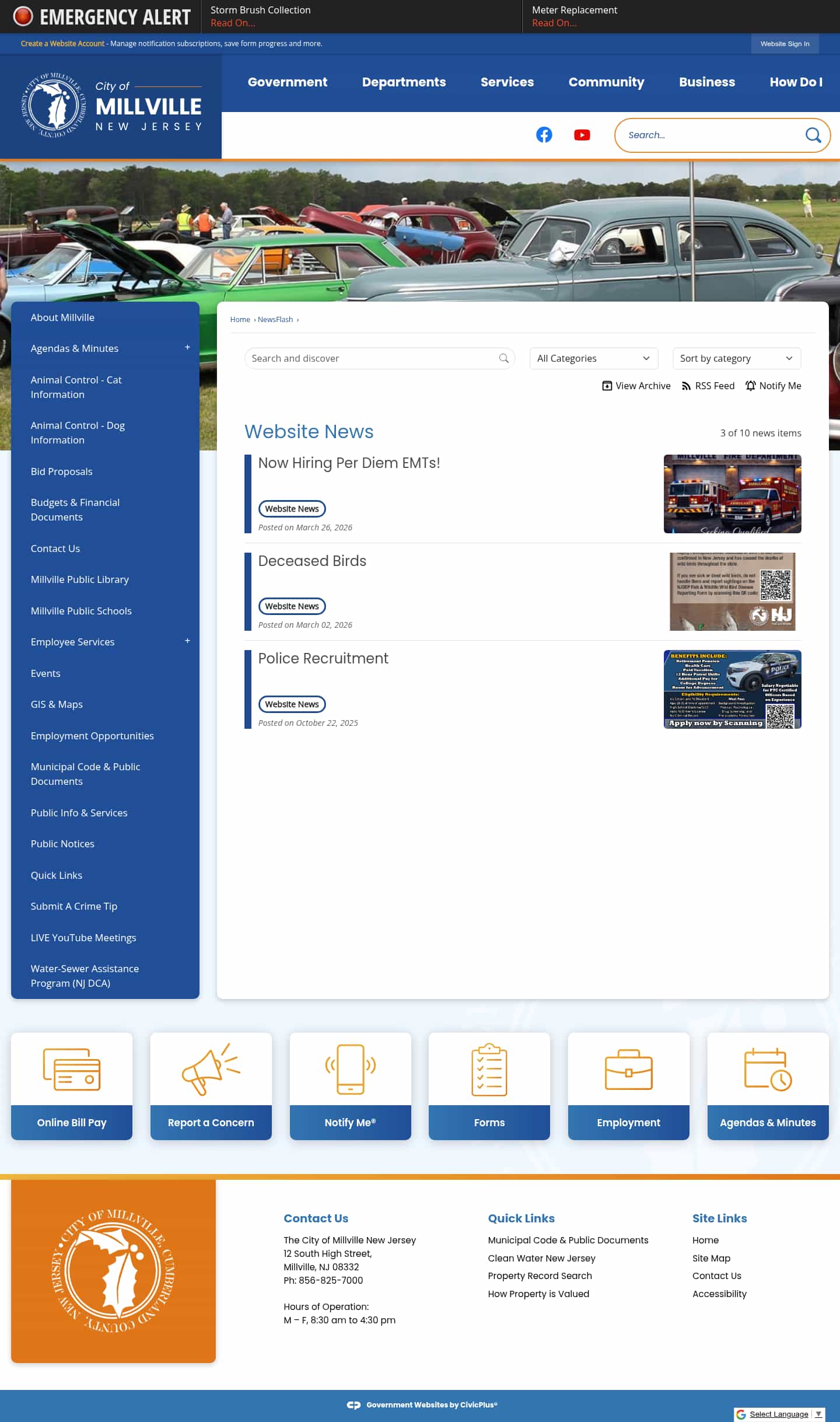The width and height of the screenshot is (840, 1422).
Task: Expand the Employee Services sidebar submenu
Action: [x=187, y=641]
